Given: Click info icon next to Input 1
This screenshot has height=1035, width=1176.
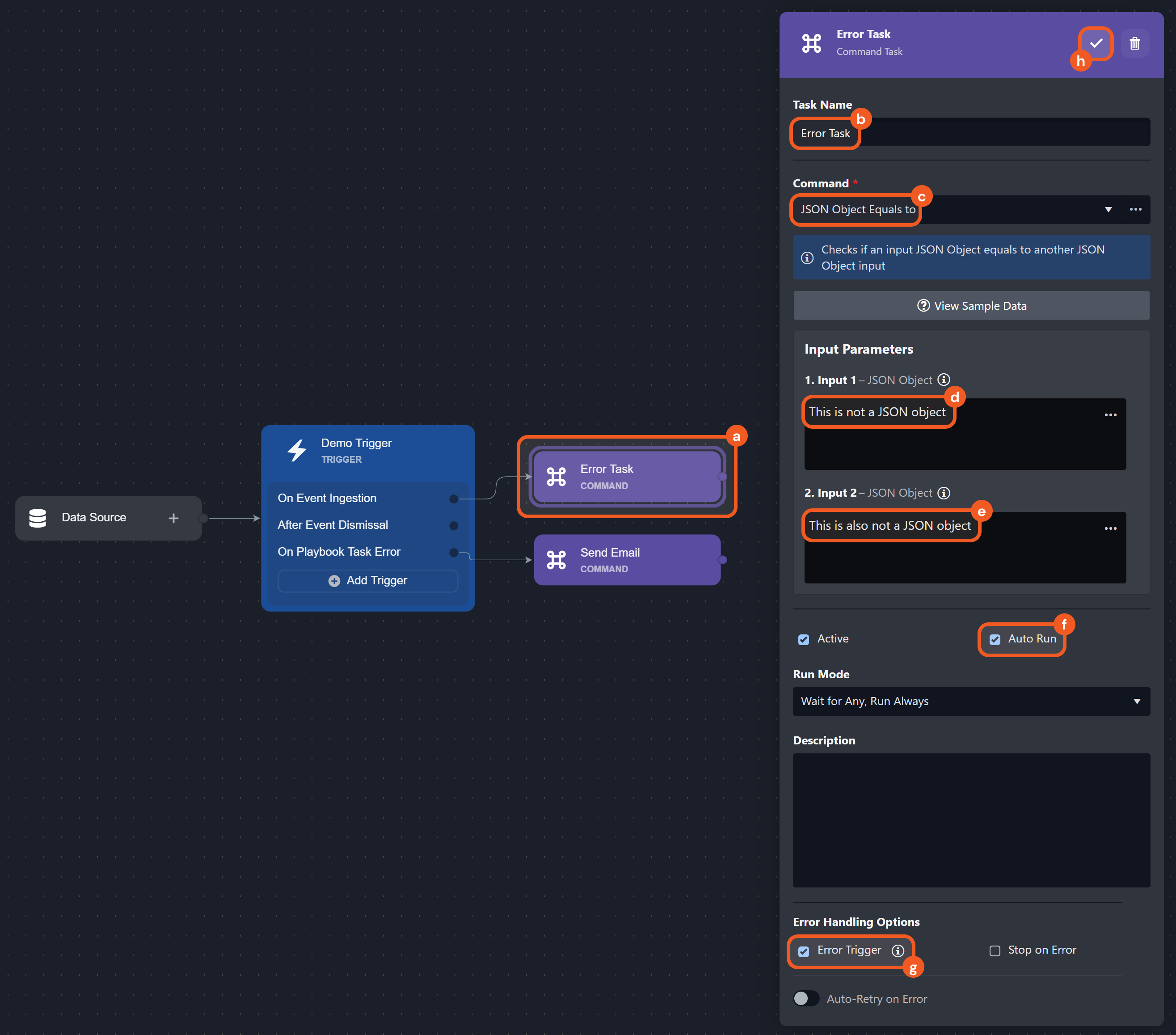Looking at the screenshot, I should point(944,380).
